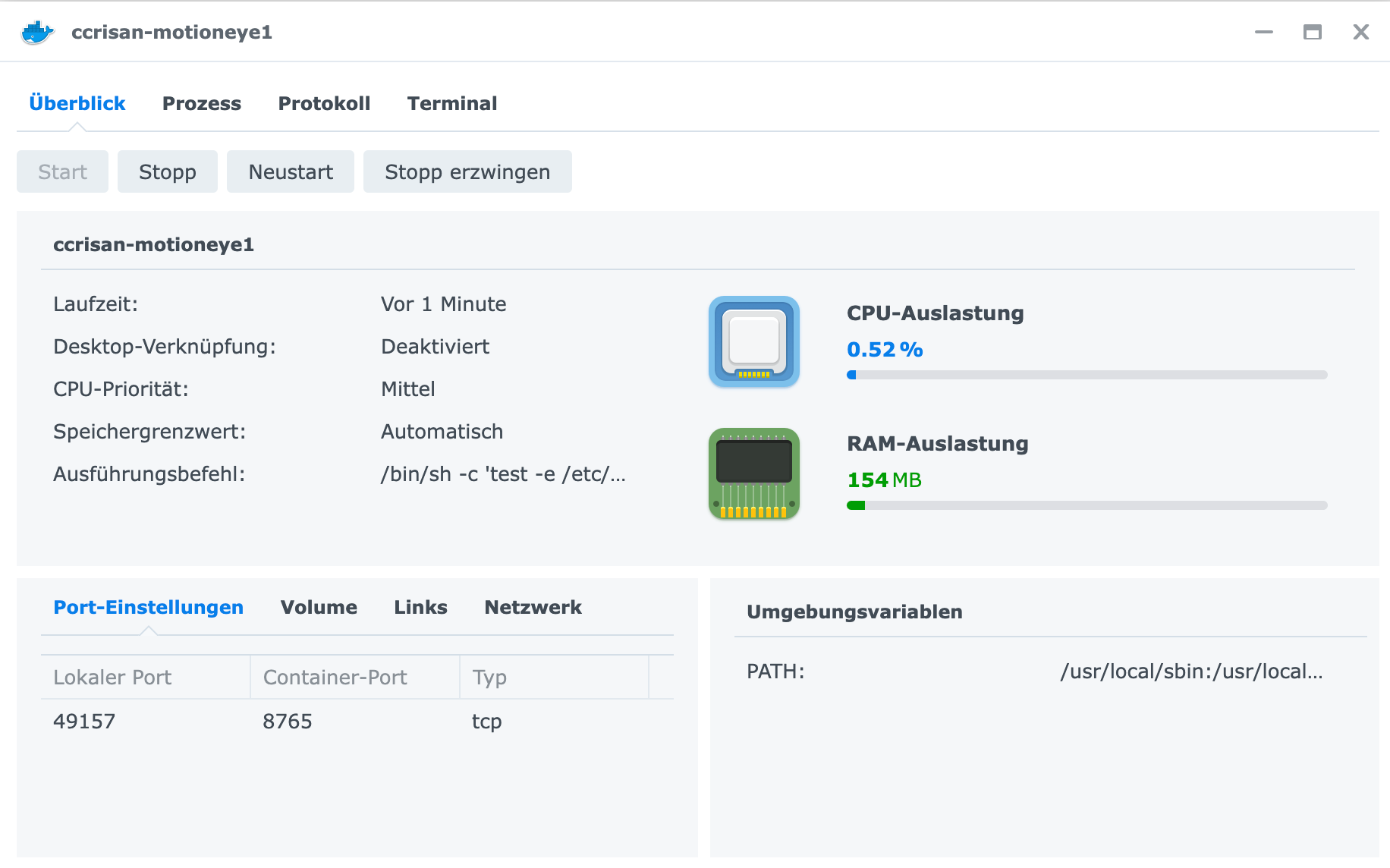Image resolution: width=1390 pixels, height=868 pixels.
Task: Click the Docker whale icon in title bar
Action: 37,33
